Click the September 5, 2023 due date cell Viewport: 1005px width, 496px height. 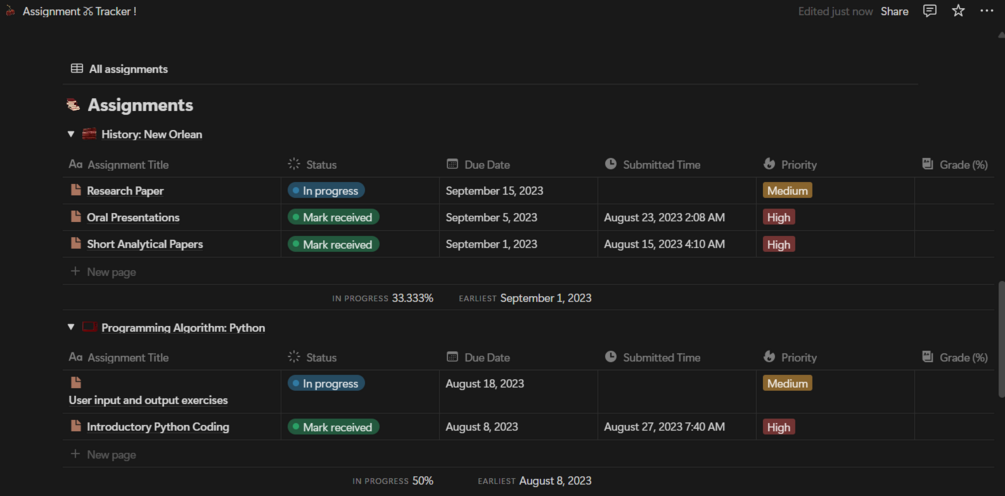pos(518,217)
